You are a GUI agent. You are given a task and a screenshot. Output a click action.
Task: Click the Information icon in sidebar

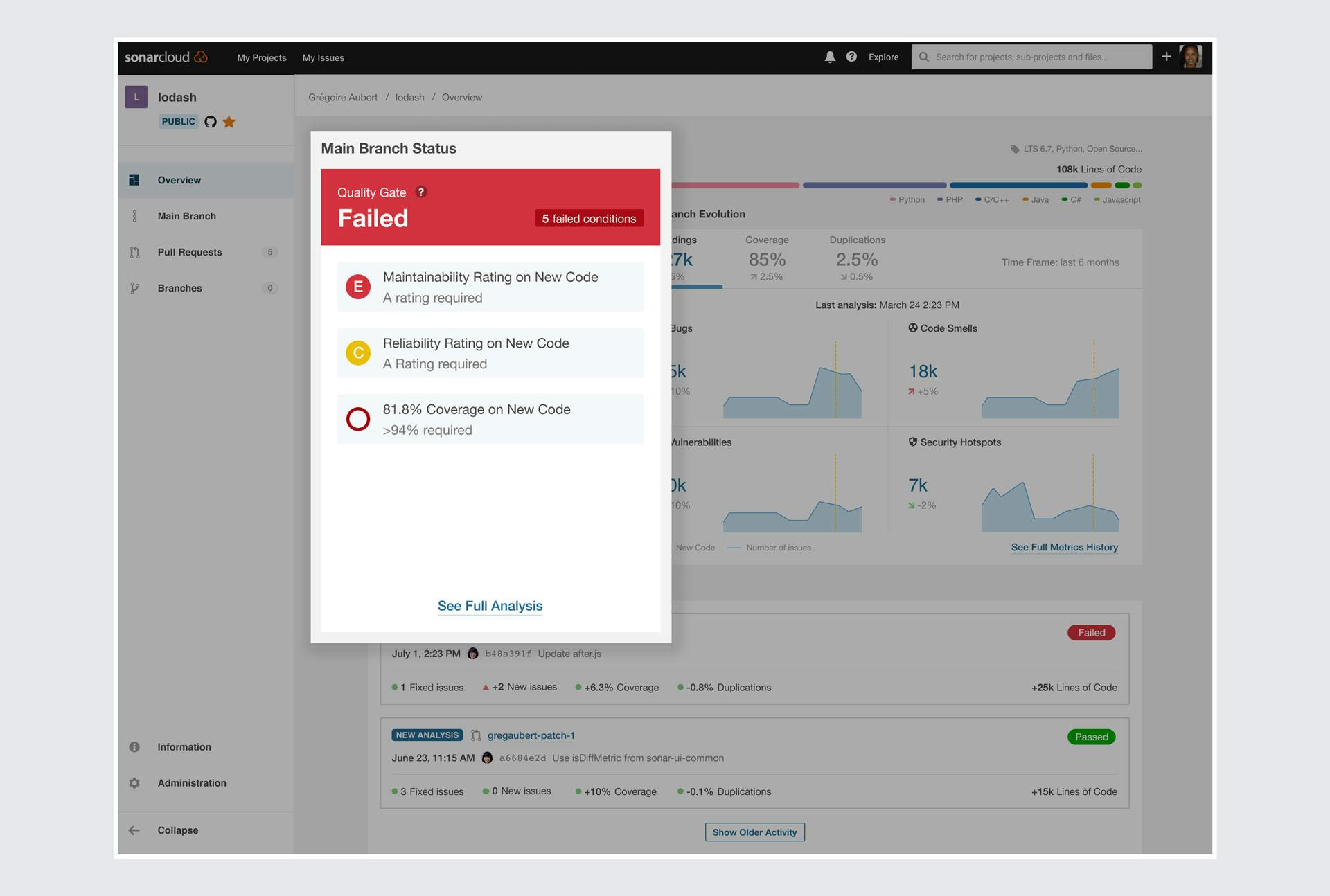(x=134, y=747)
